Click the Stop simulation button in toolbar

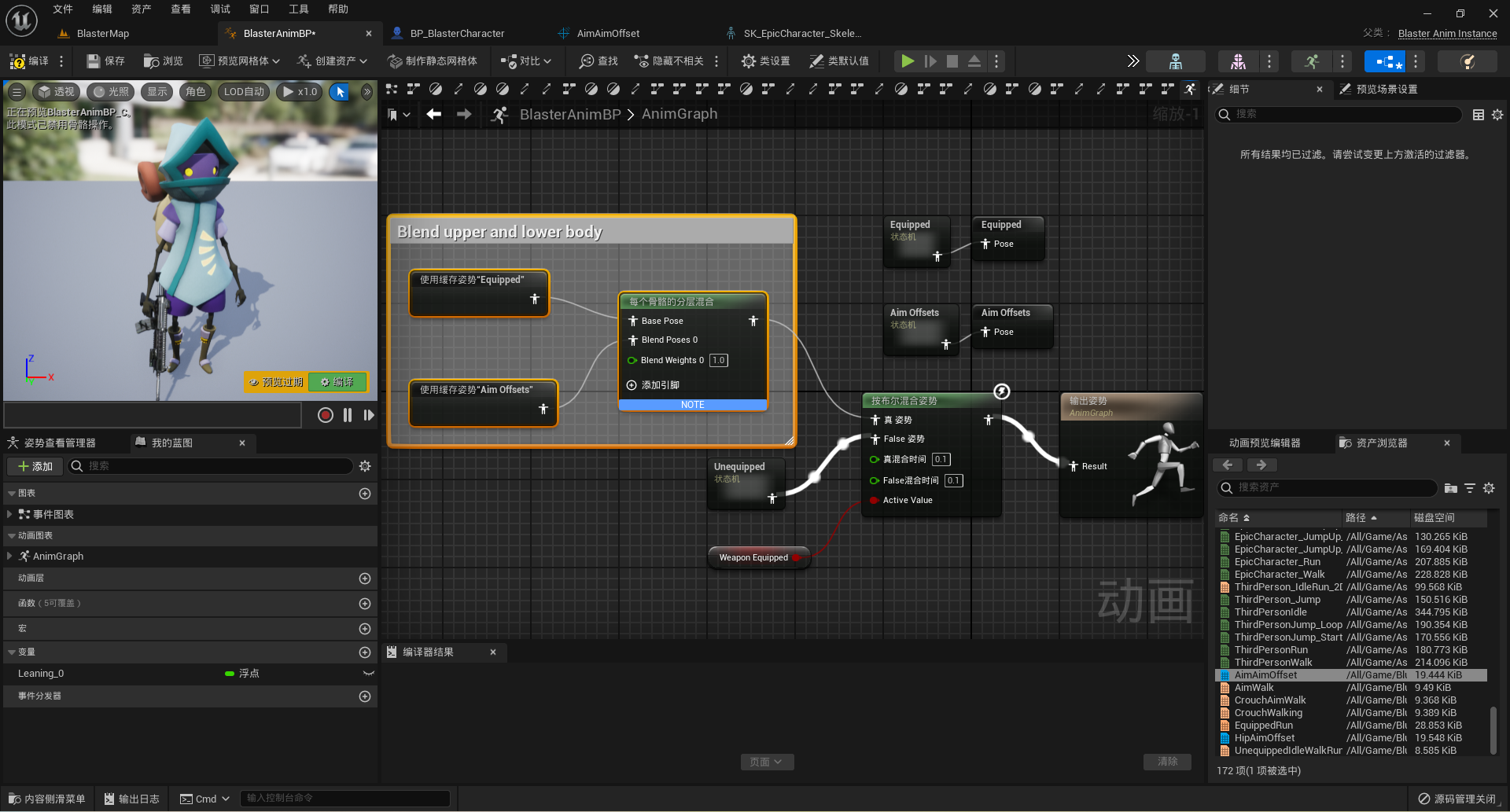click(952, 61)
